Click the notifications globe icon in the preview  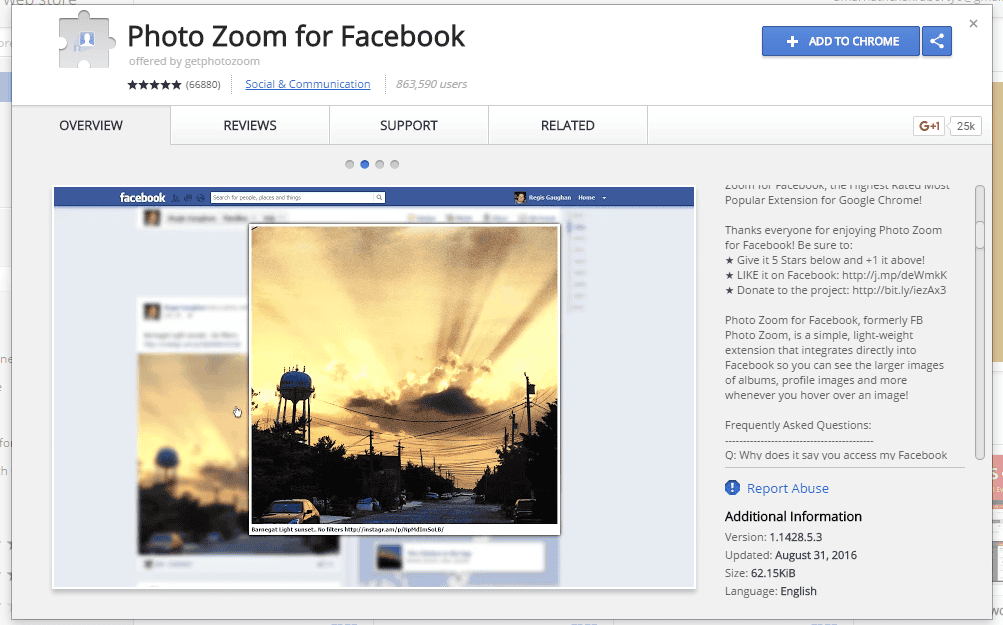[x=200, y=197]
